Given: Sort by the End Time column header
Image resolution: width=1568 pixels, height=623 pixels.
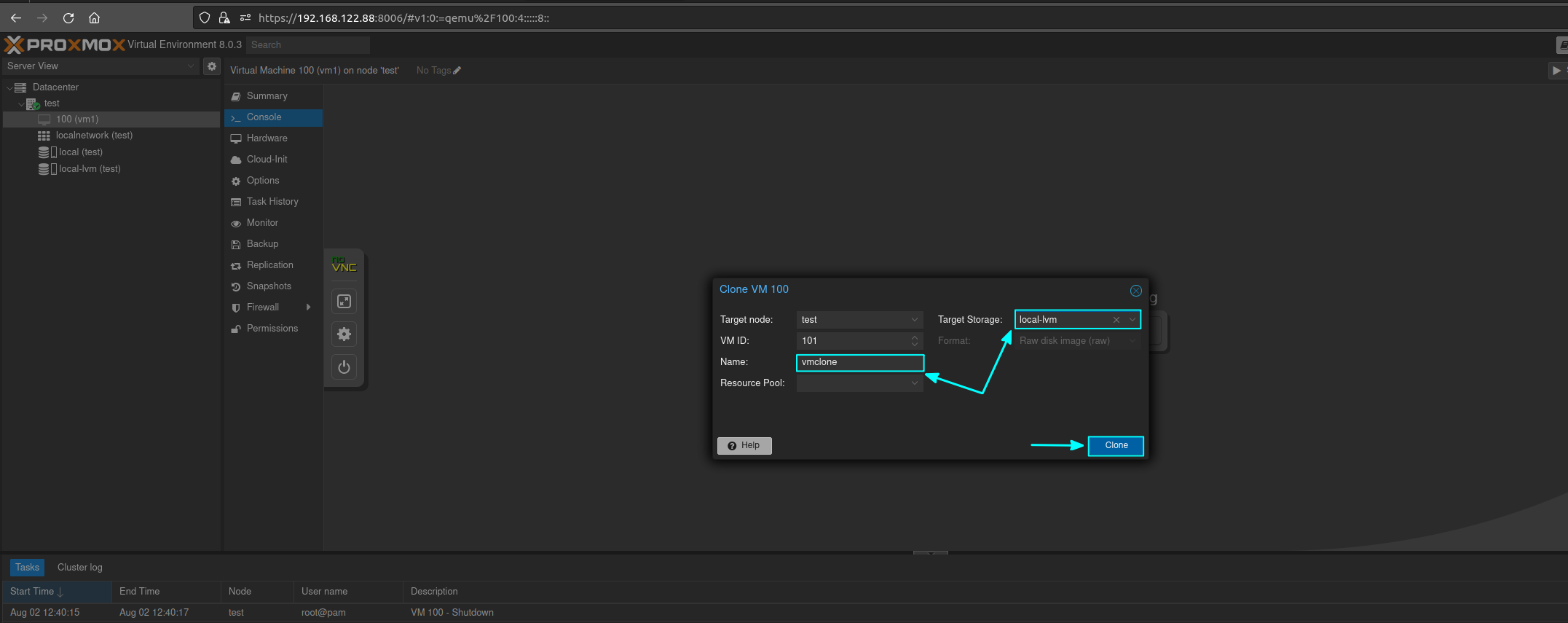Looking at the screenshot, I should point(166,592).
